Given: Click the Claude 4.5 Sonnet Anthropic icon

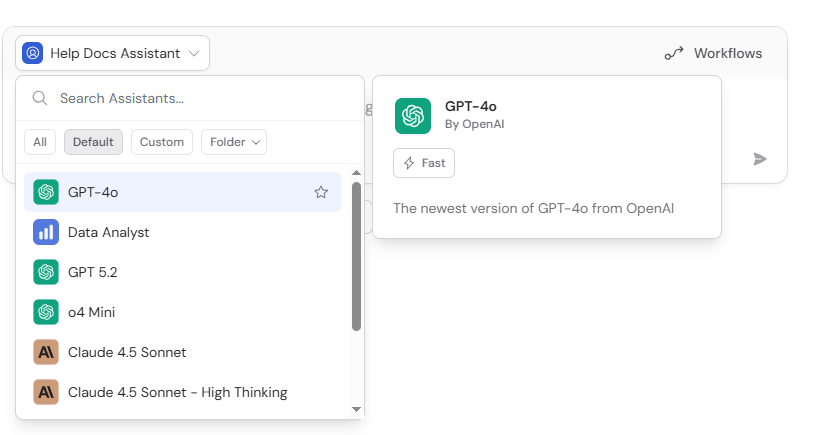Looking at the screenshot, I should pos(46,352).
